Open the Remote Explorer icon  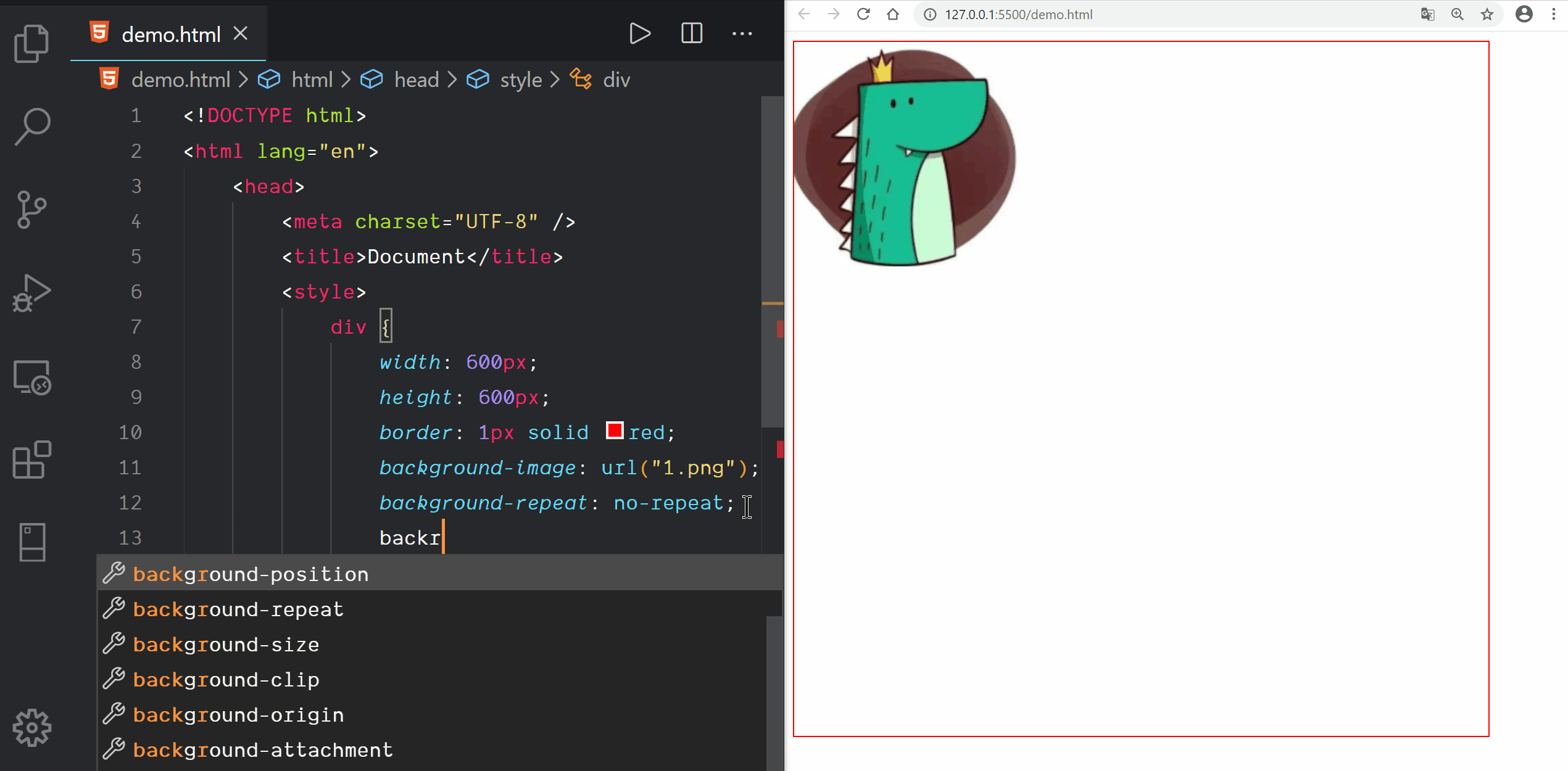coord(31,377)
